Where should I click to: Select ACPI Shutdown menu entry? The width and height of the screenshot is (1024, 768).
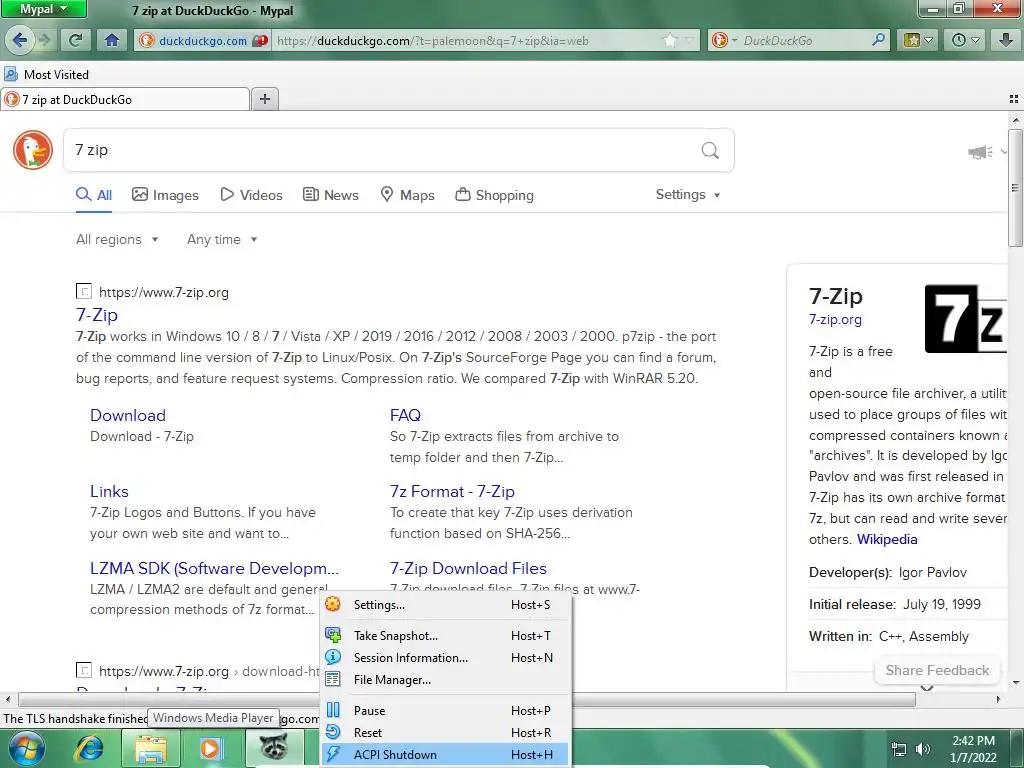tap(445, 754)
